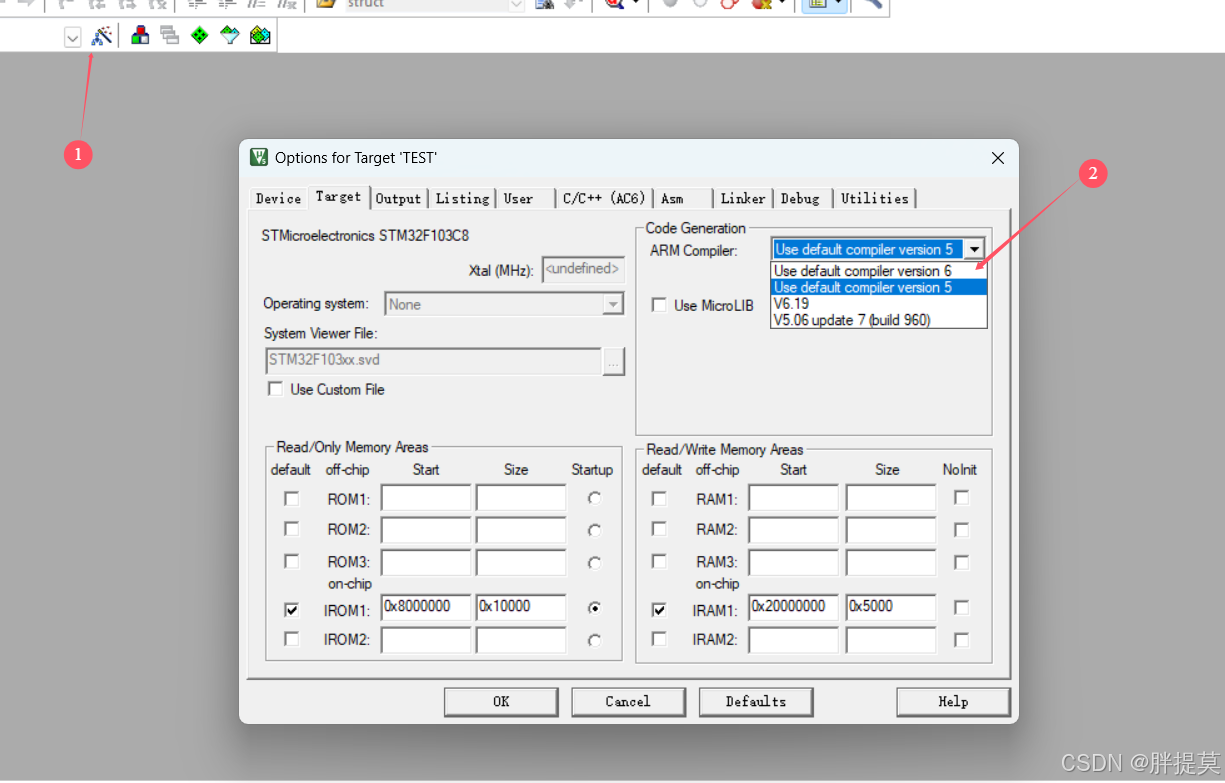1225x783 pixels.
Task: Check RAM1 default checkbox
Action: click(x=659, y=498)
